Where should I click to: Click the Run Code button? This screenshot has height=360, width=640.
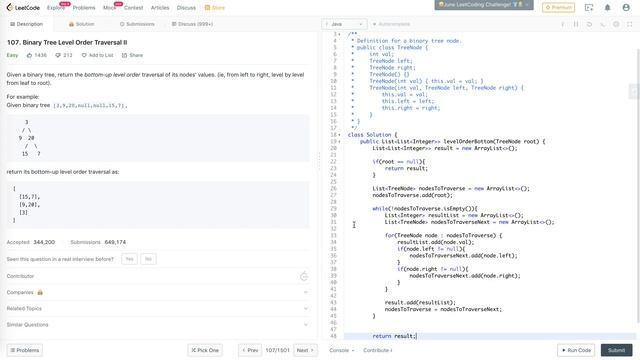(576, 350)
